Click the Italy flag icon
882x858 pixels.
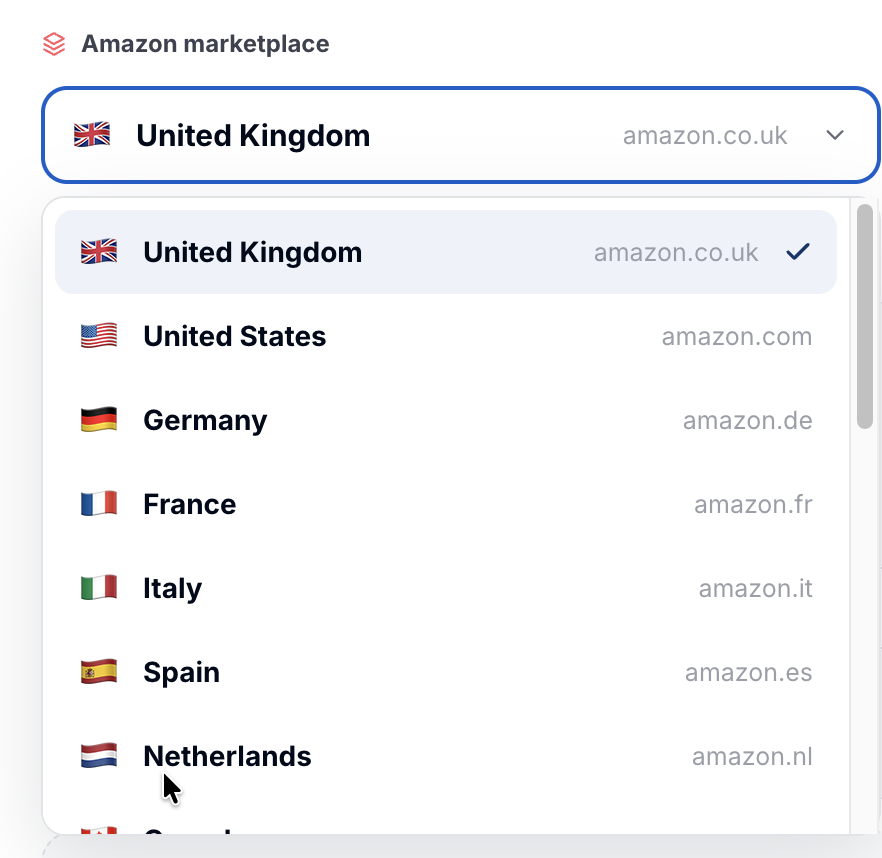99,588
